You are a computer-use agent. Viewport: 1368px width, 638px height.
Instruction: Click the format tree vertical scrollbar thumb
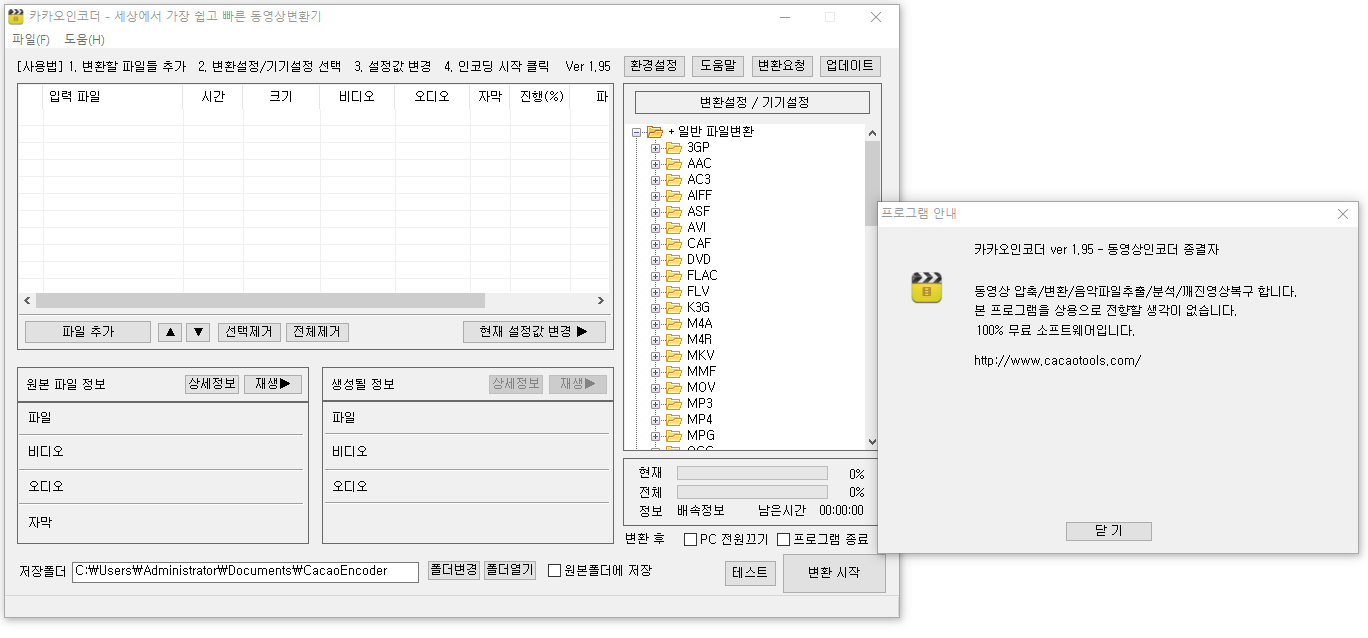(872, 183)
